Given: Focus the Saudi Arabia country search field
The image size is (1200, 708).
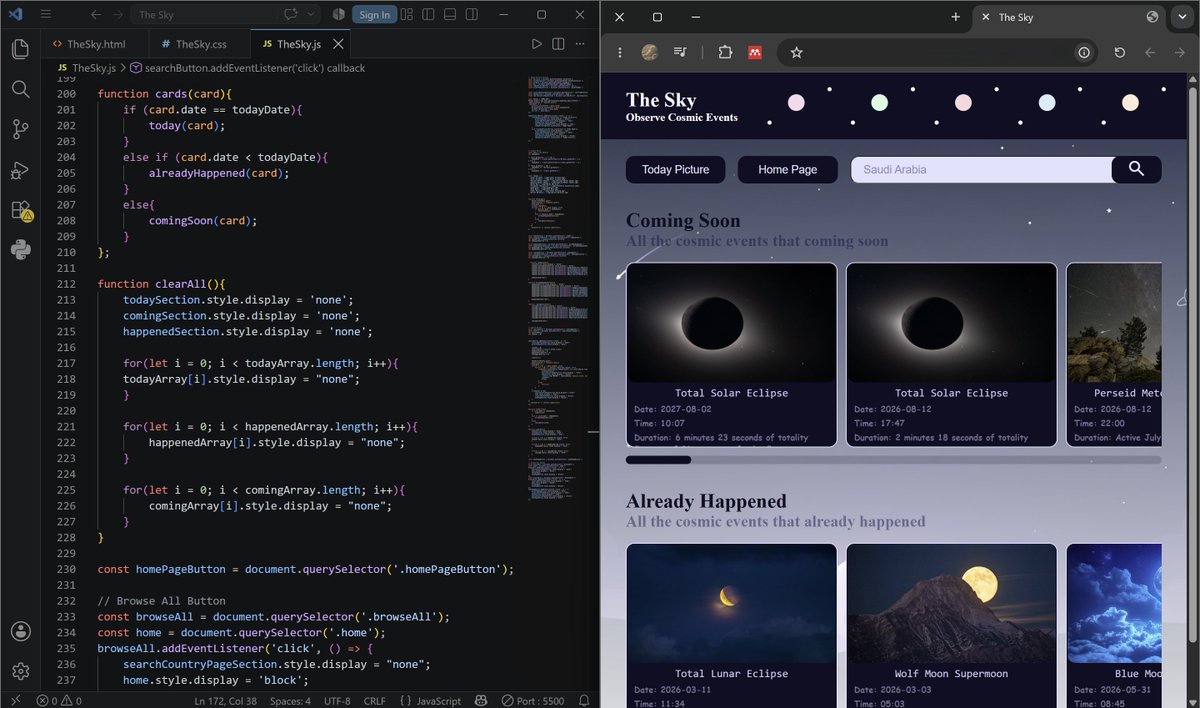Looking at the screenshot, I should pos(981,169).
